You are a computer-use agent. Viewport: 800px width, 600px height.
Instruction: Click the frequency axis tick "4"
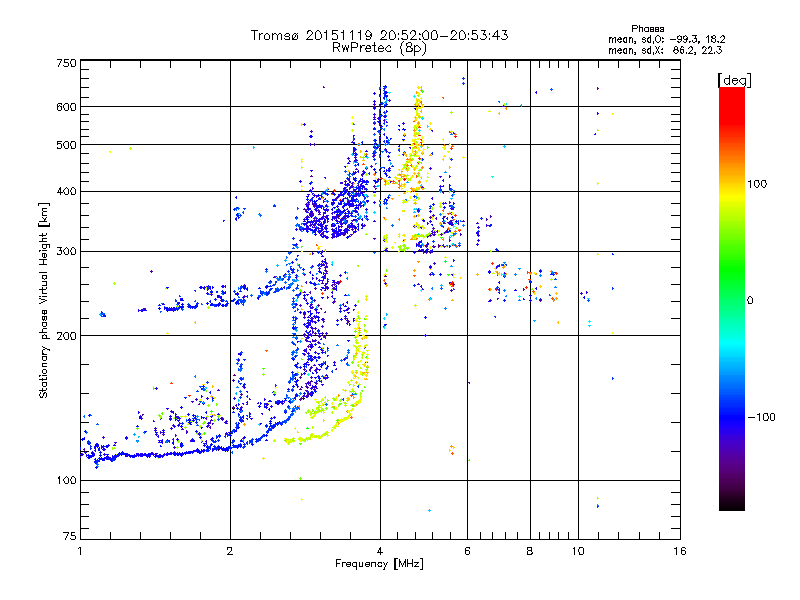(380, 551)
